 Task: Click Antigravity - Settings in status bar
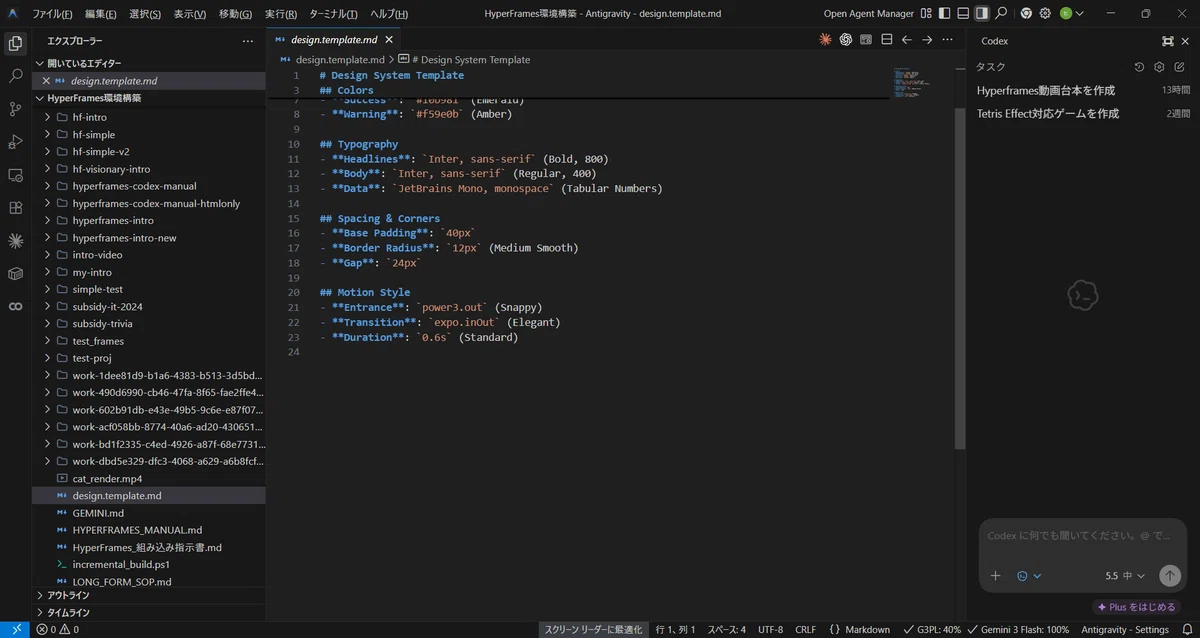[x=1125, y=630]
